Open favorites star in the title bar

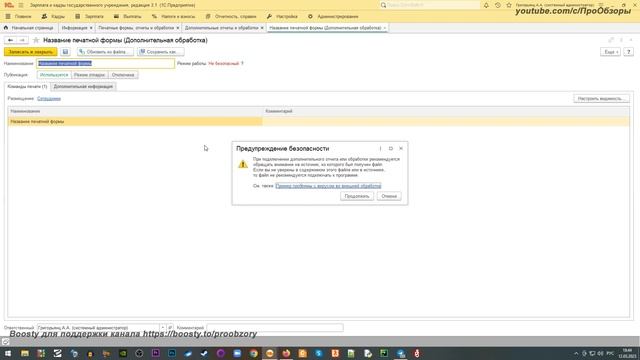(509, 5)
